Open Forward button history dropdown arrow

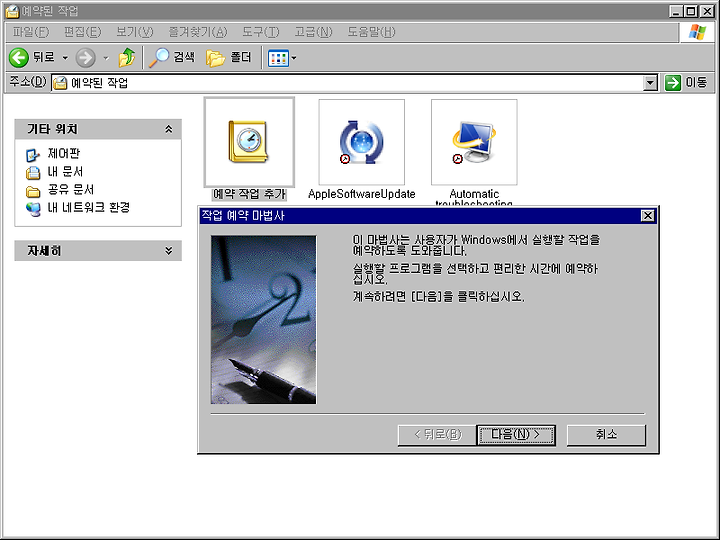(x=106, y=58)
